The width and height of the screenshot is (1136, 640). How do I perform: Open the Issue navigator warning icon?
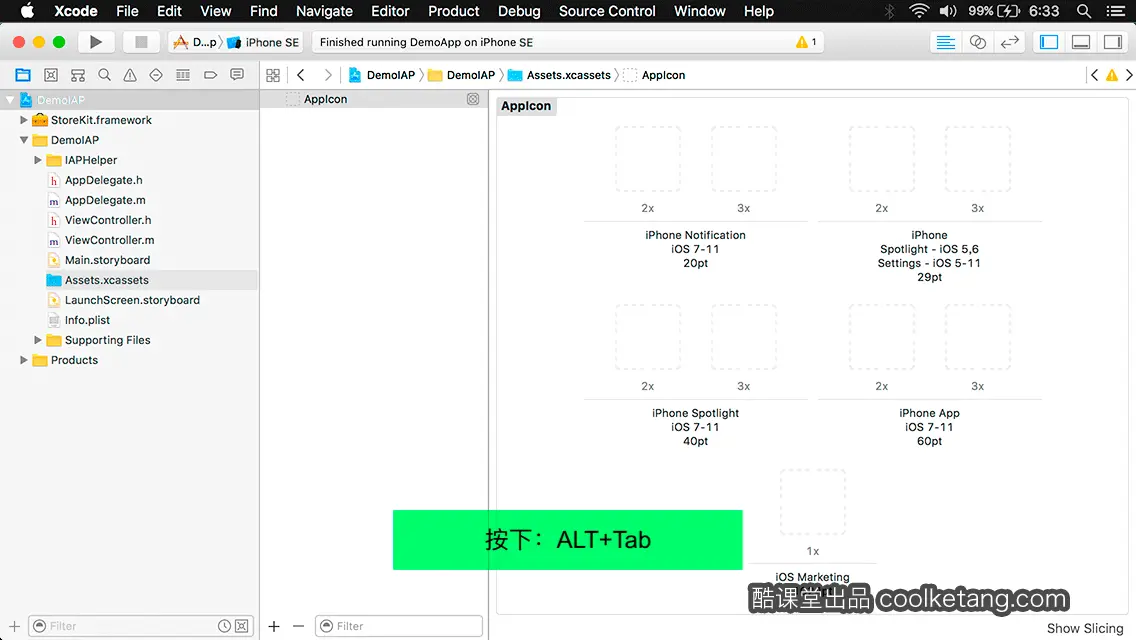pyautogui.click(x=130, y=75)
